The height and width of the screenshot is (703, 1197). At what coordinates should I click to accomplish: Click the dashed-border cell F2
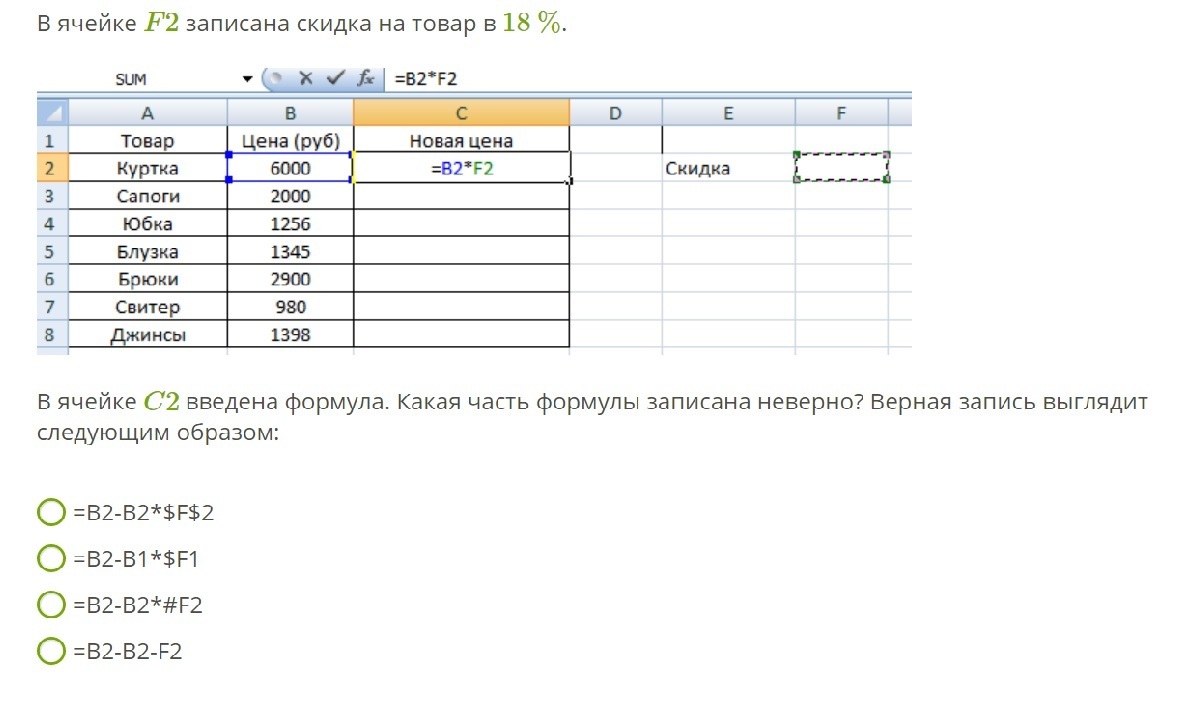pos(841,168)
